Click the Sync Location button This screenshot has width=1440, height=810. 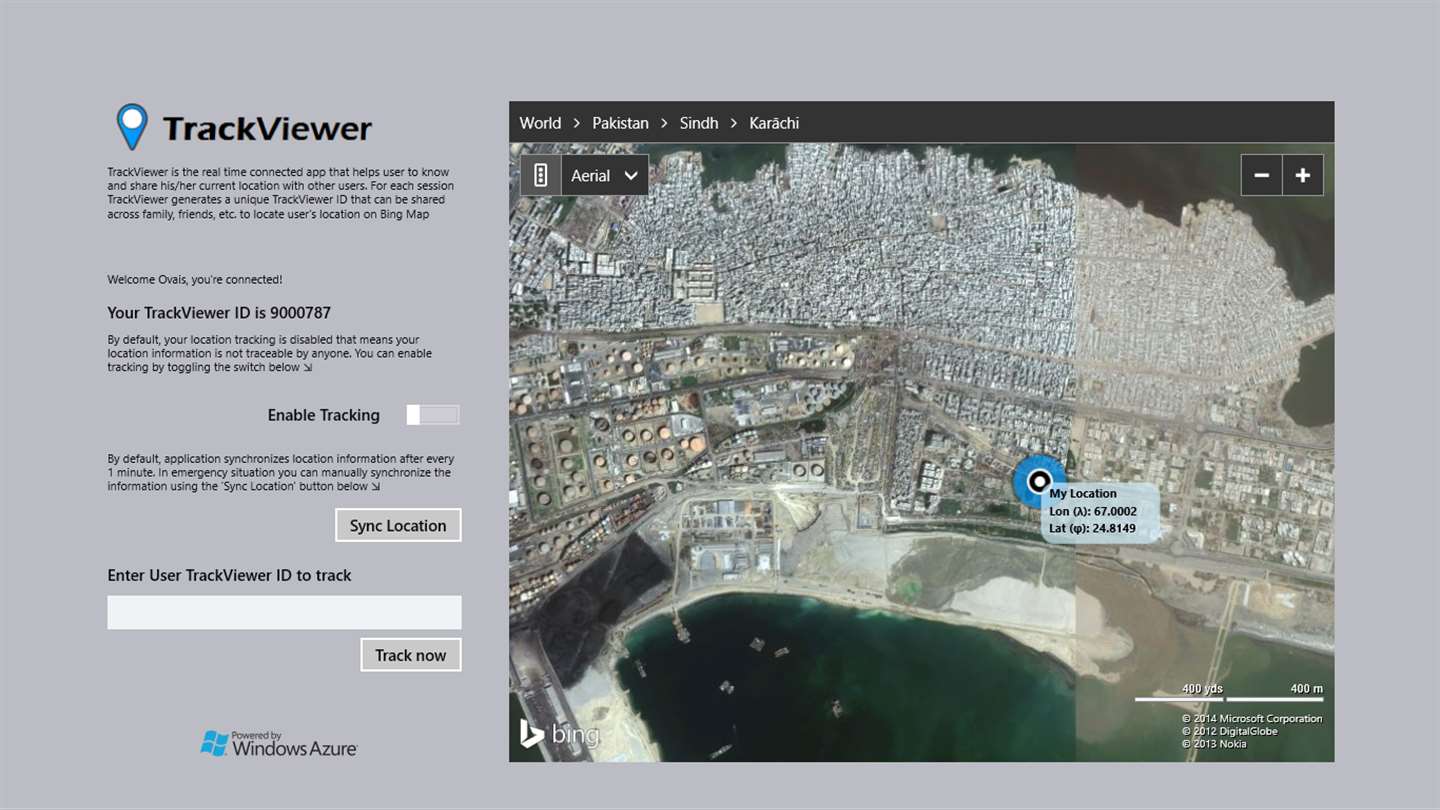[398, 525]
